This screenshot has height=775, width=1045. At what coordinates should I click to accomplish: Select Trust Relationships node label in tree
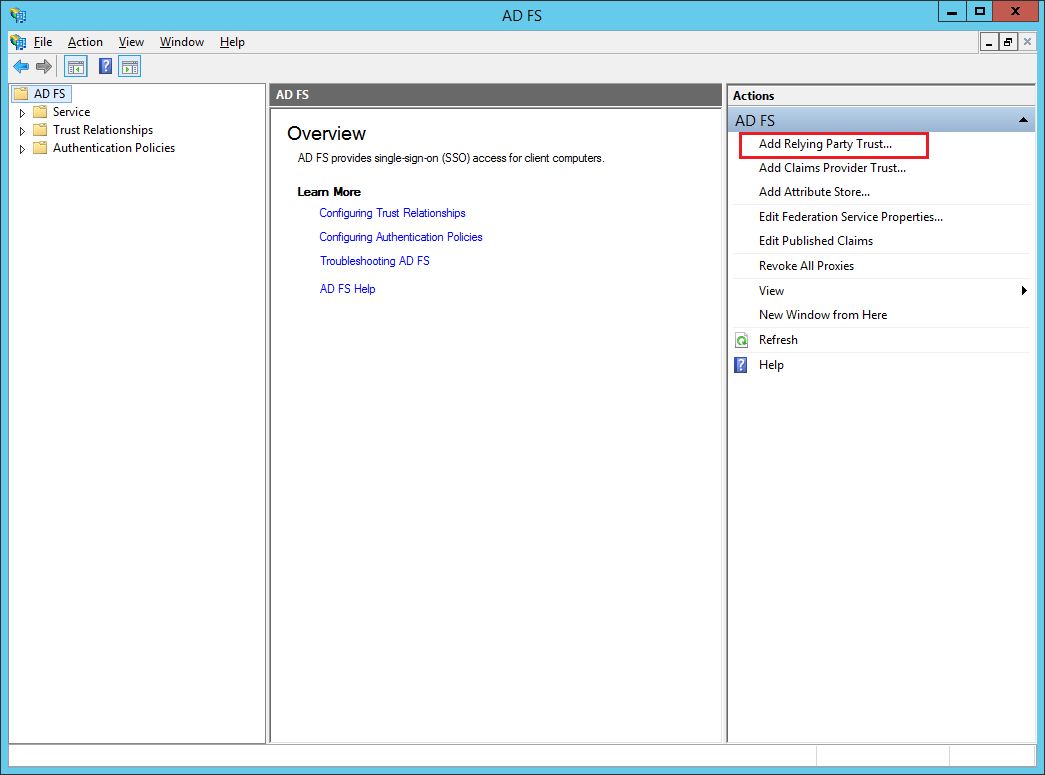pyautogui.click(x=103, y=129)
